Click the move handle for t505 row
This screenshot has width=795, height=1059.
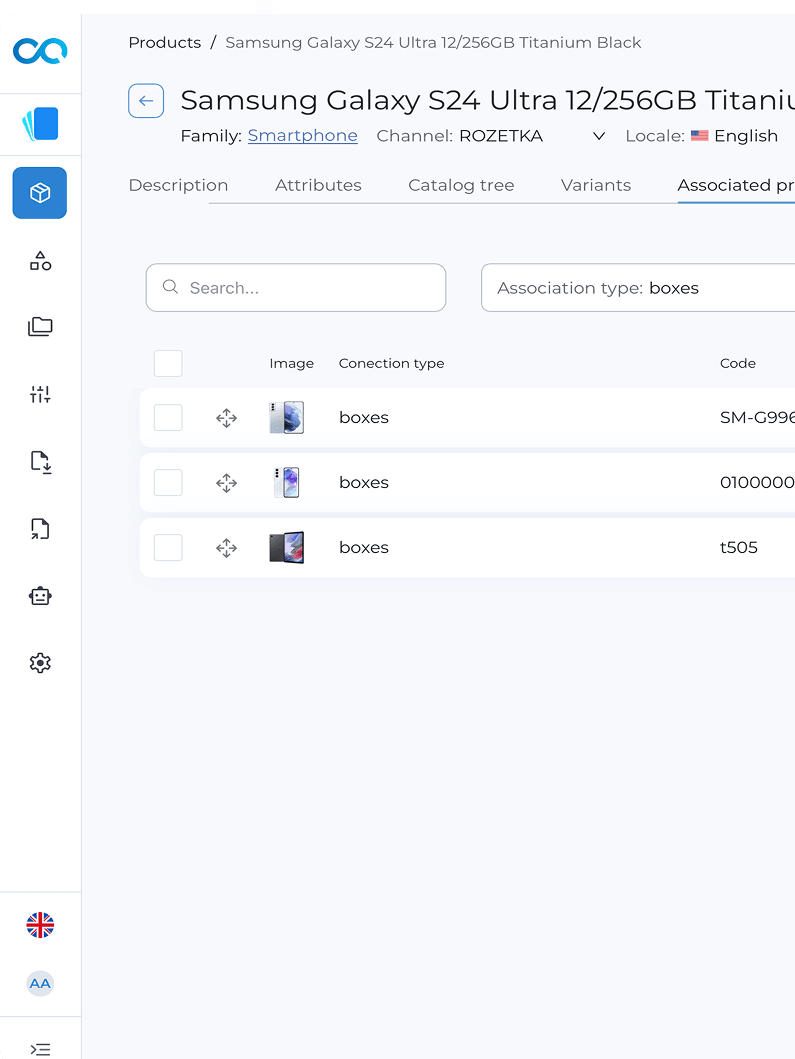(226, 548)
